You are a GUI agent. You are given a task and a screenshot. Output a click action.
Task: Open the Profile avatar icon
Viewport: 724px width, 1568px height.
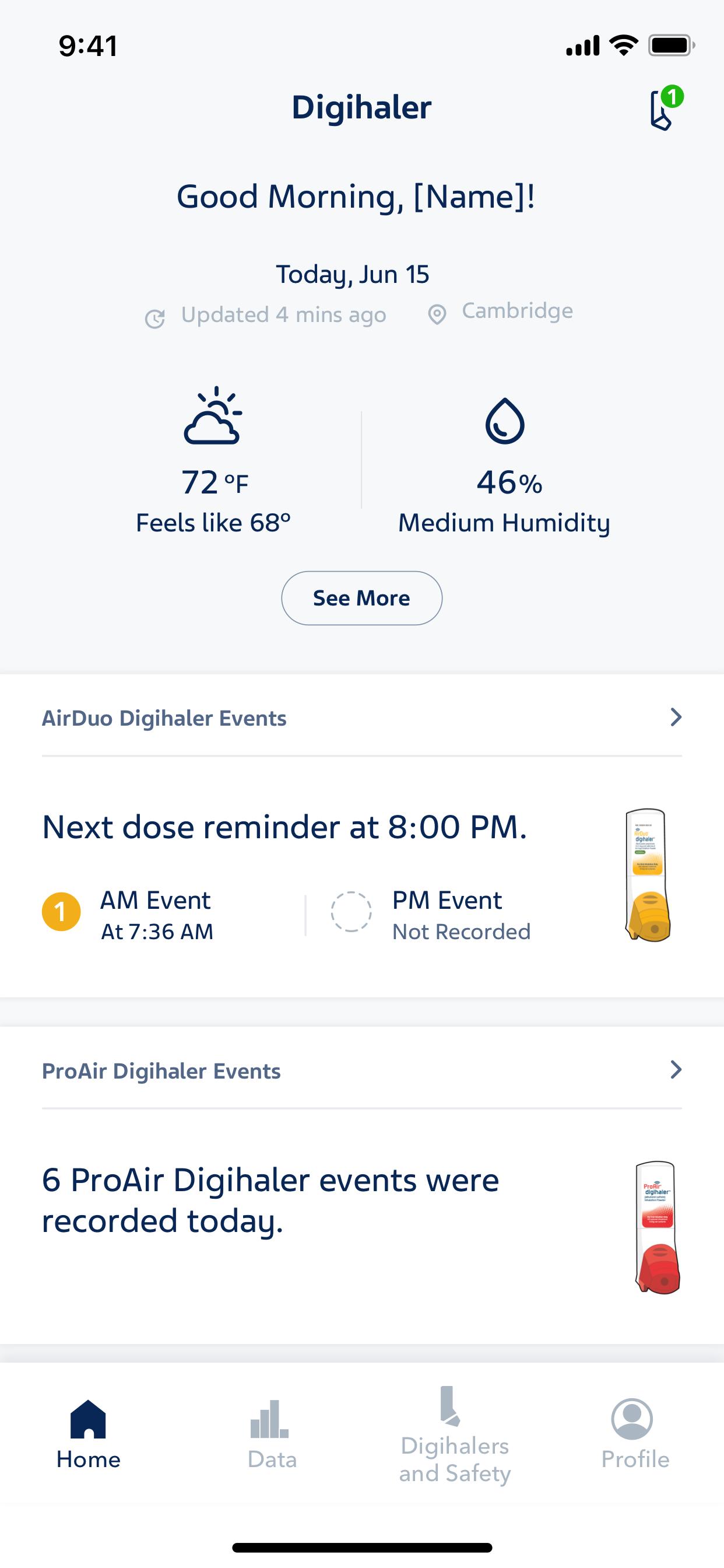pyautogui.click(x=632, y=1419)
